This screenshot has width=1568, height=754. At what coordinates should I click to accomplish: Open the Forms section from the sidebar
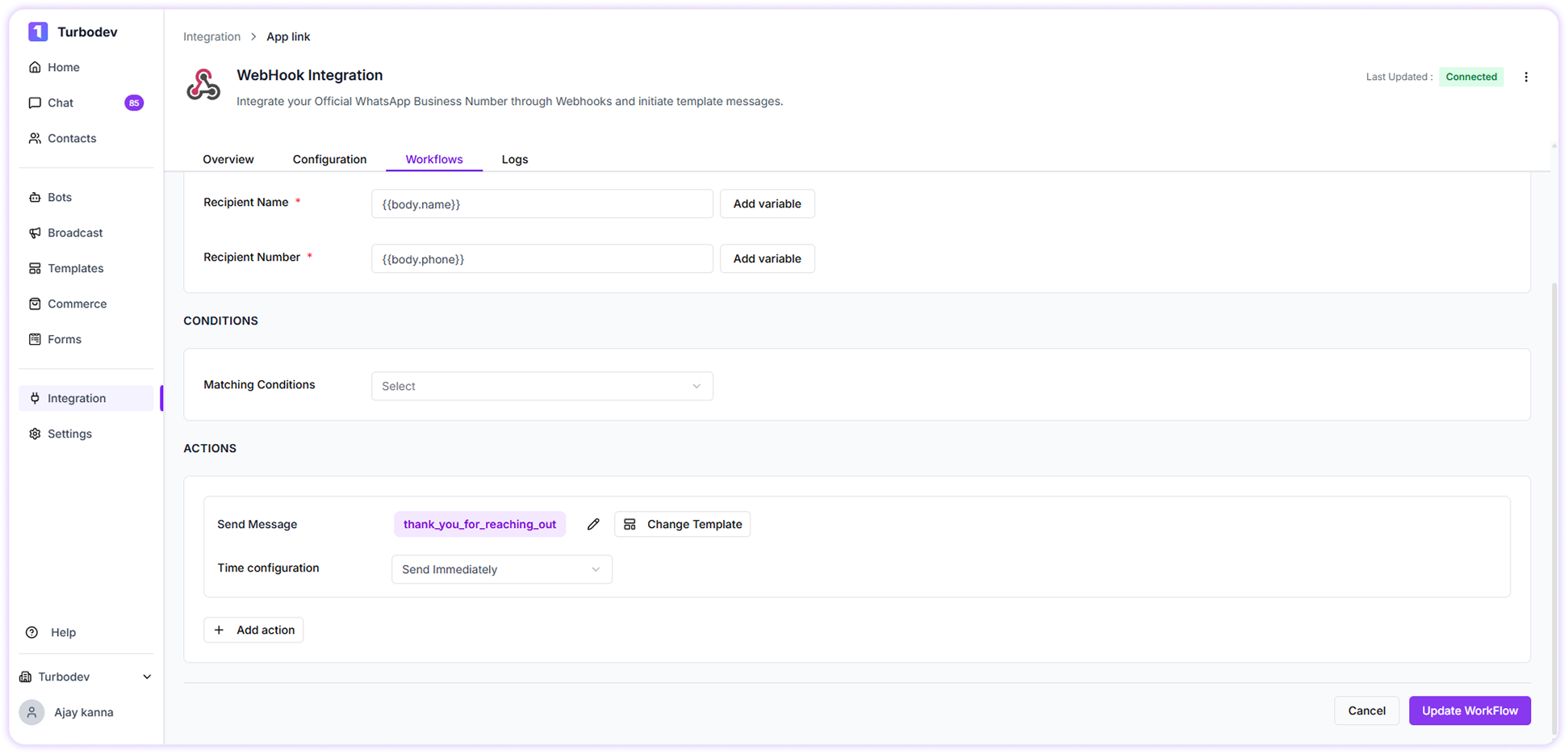pyautogui.click(x=65, y=339)
